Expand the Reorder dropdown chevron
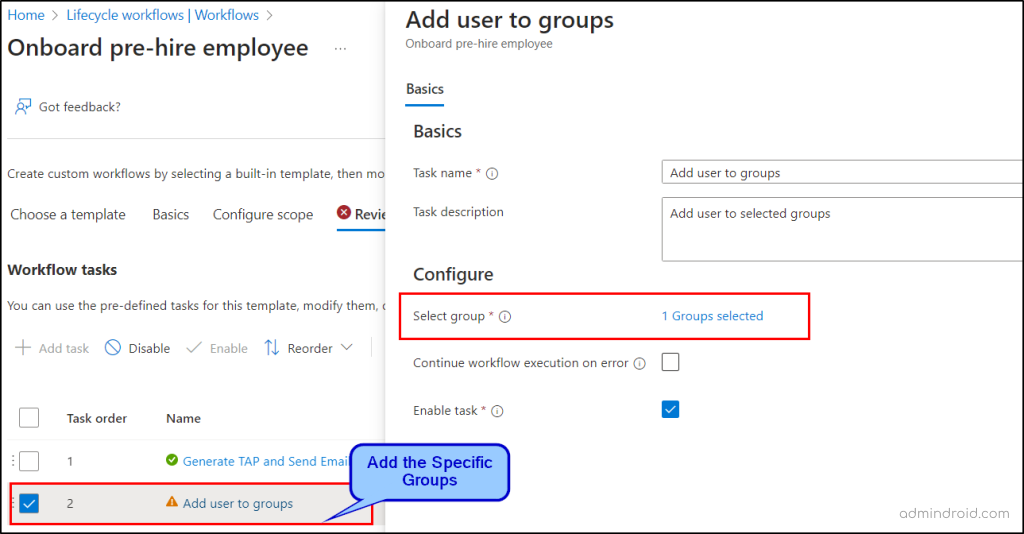 click(x=347, y=348)
